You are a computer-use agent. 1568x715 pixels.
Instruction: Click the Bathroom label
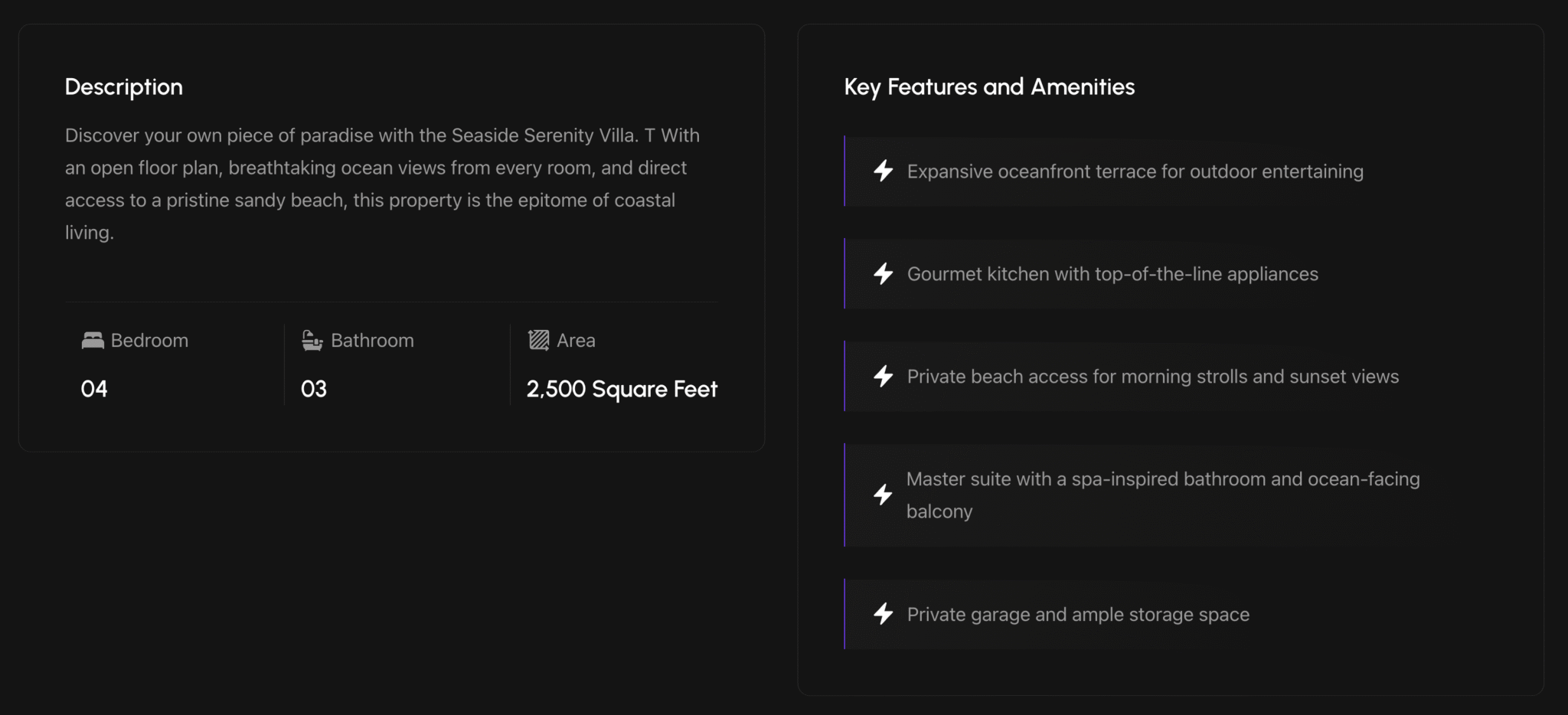372,341
